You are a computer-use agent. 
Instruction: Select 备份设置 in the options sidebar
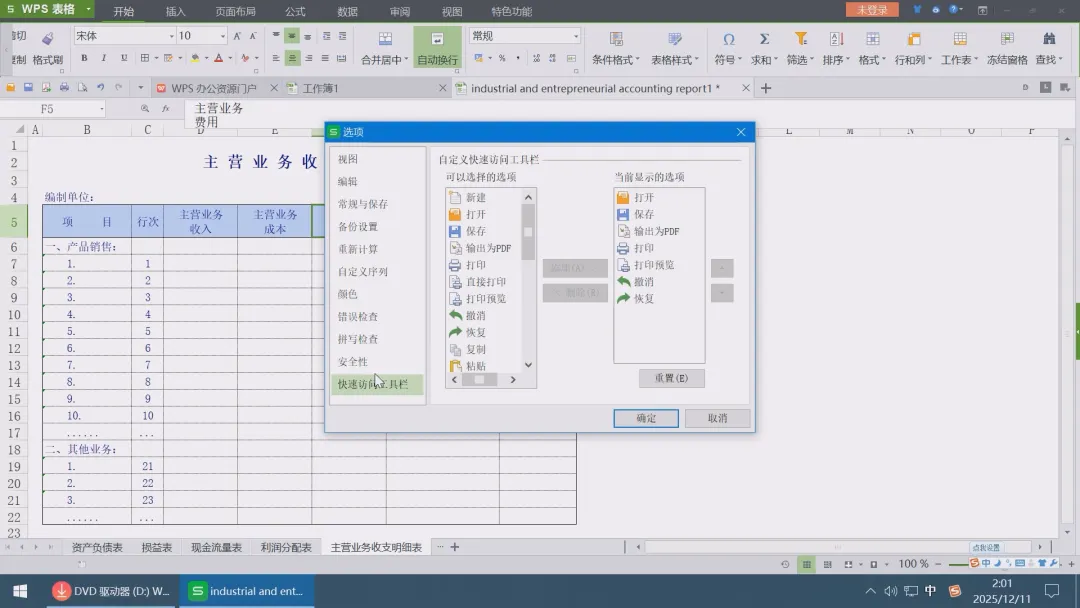pos(357,227)
